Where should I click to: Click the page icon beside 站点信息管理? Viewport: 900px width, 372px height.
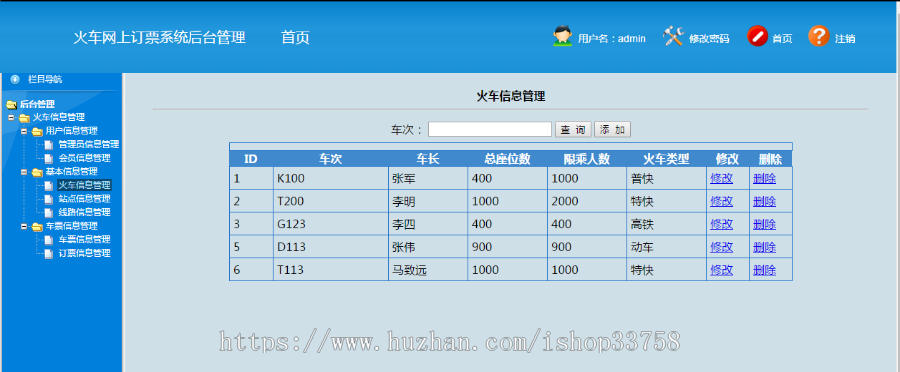click(x=49, y=199)
